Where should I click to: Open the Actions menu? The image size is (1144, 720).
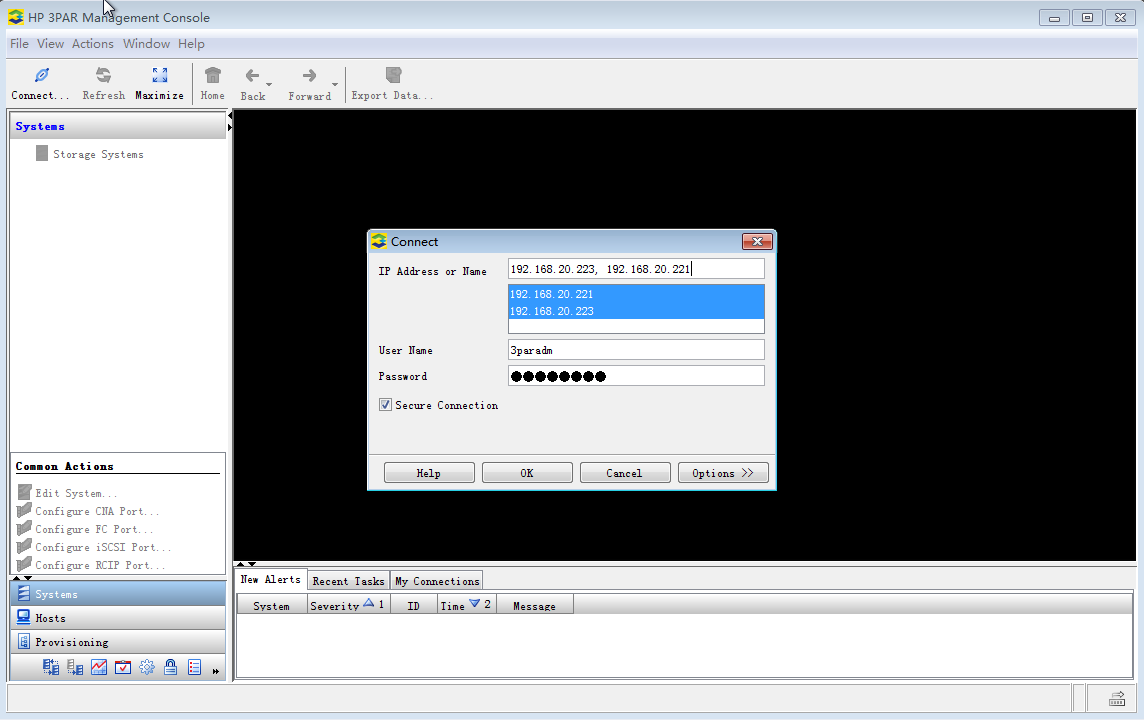point(93,44)
